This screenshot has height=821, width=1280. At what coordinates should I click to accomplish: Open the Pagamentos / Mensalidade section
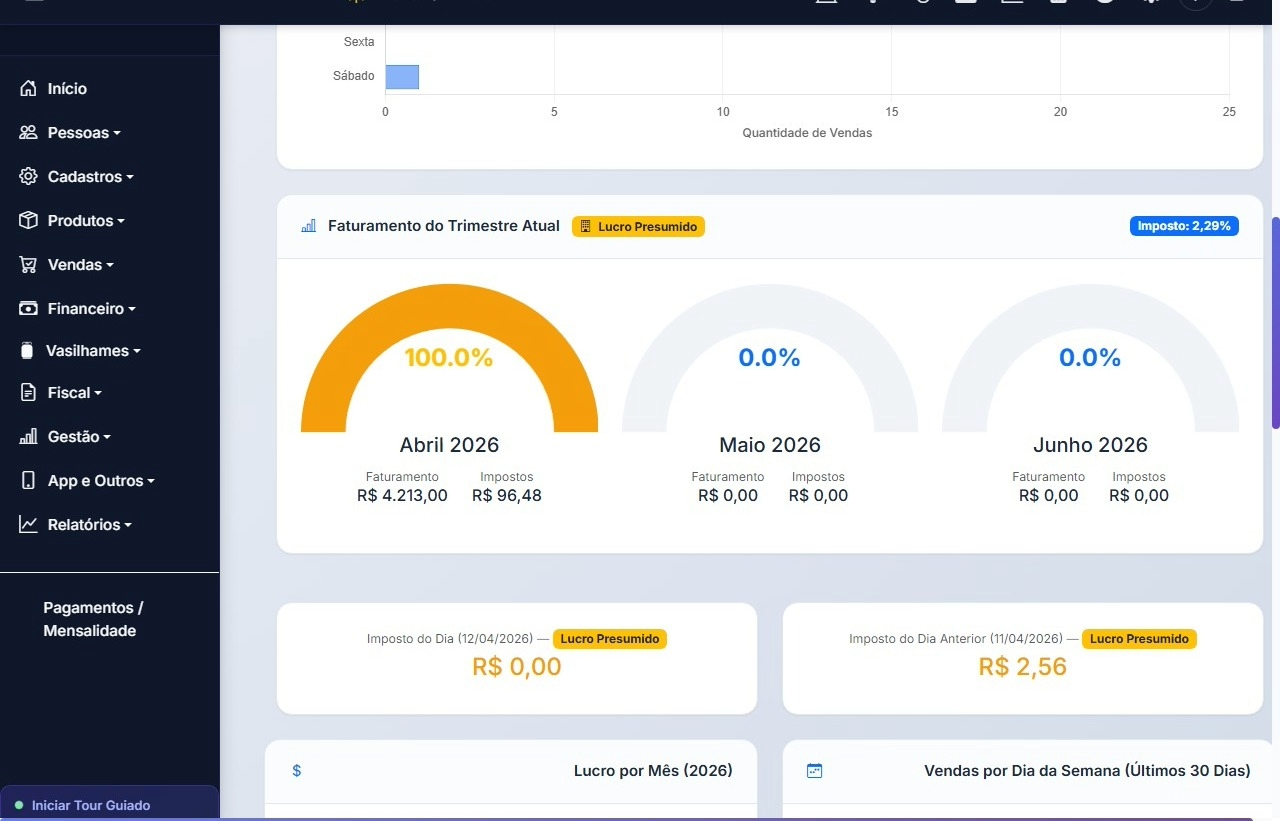pyautogui.click(x=93, y=618)
